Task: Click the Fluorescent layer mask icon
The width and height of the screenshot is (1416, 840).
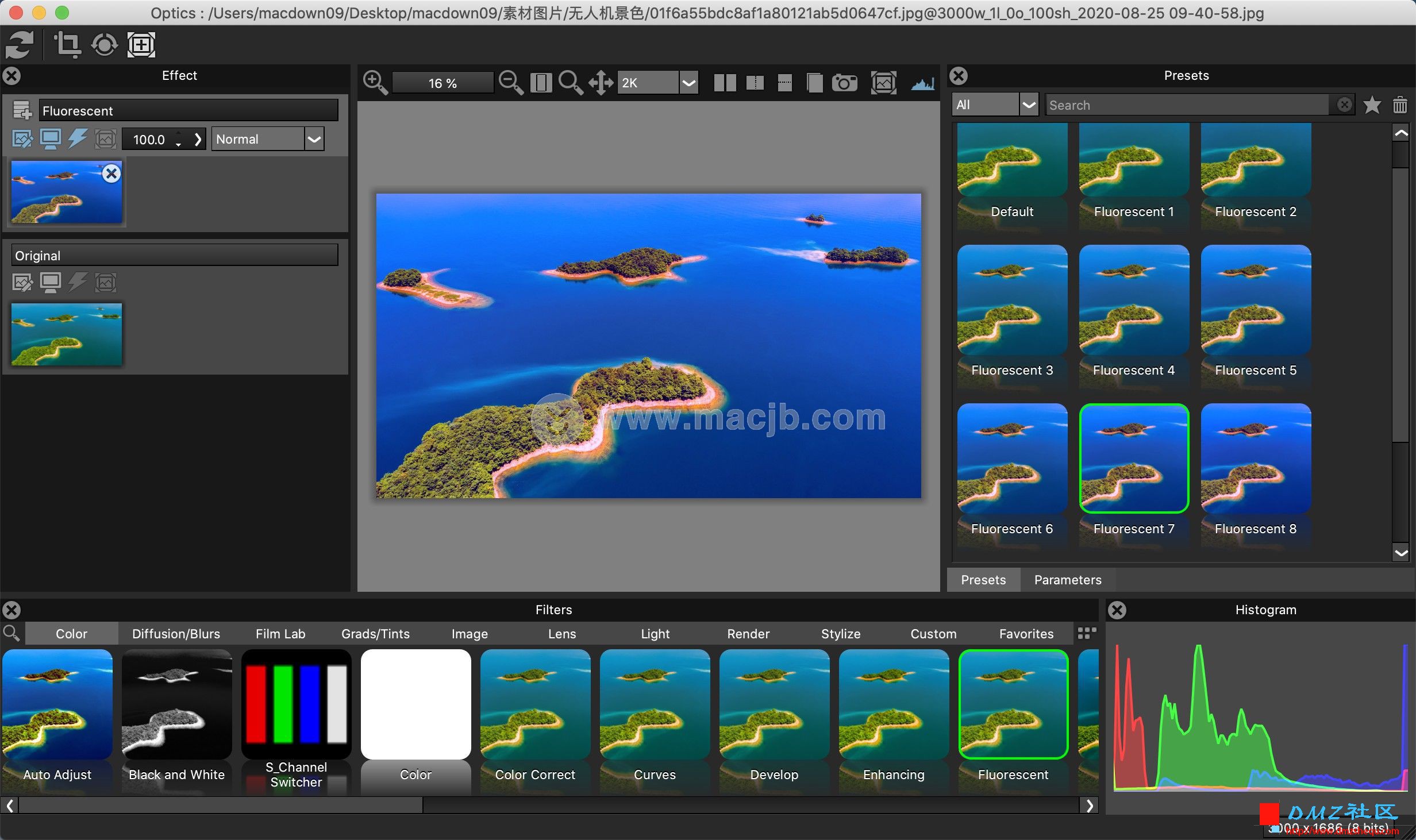Action: tap(106, 139)
